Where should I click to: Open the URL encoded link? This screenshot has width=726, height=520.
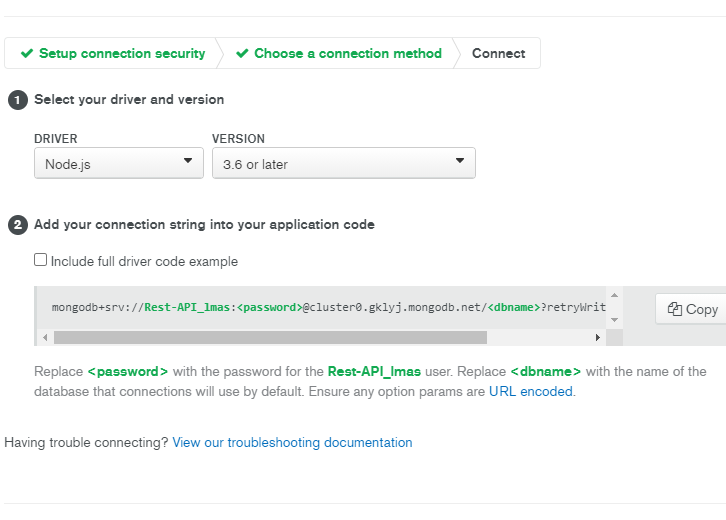tap(531, 392)
